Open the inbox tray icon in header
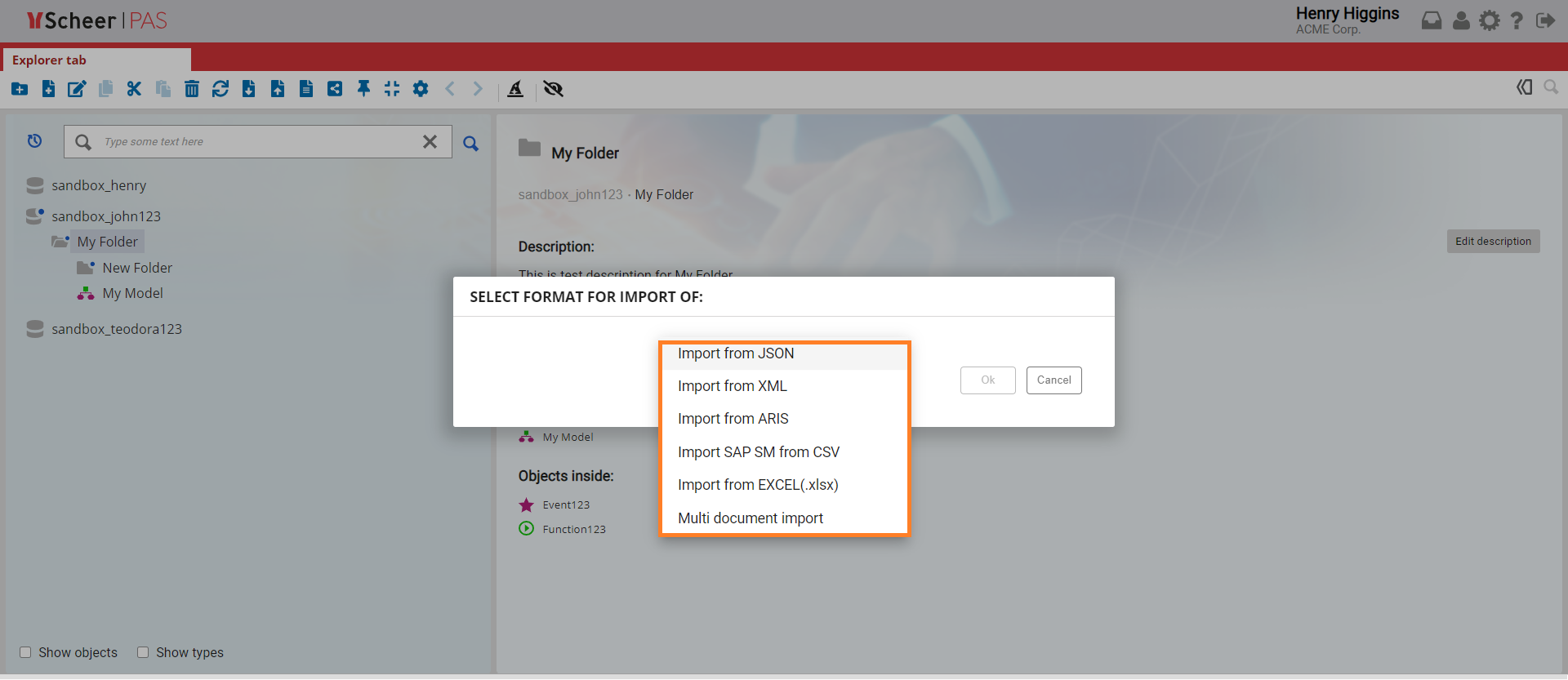 (x=1432, y=20)
